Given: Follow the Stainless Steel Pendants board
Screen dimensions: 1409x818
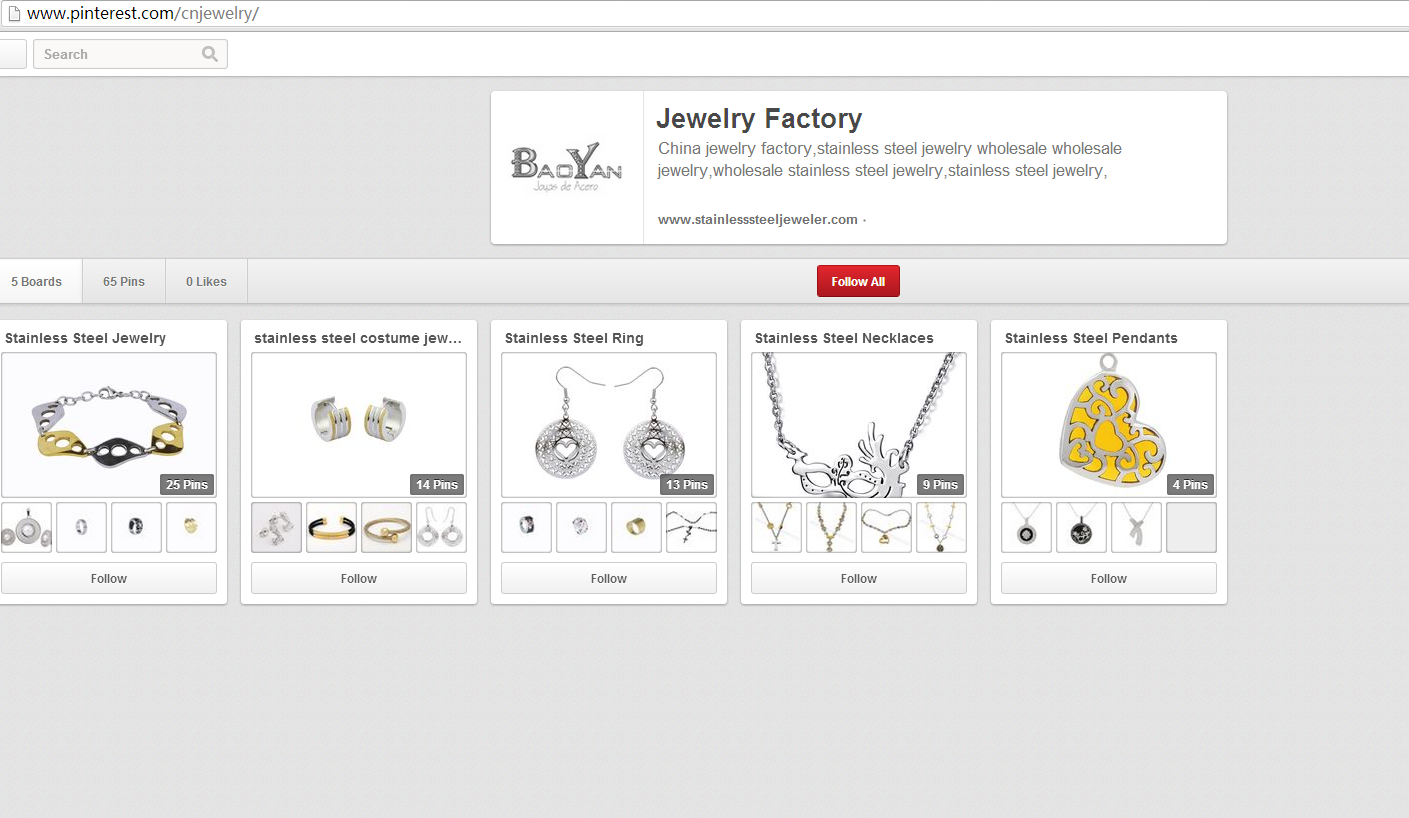Looking at the screenshot, I should click(x=1108, y=578).
